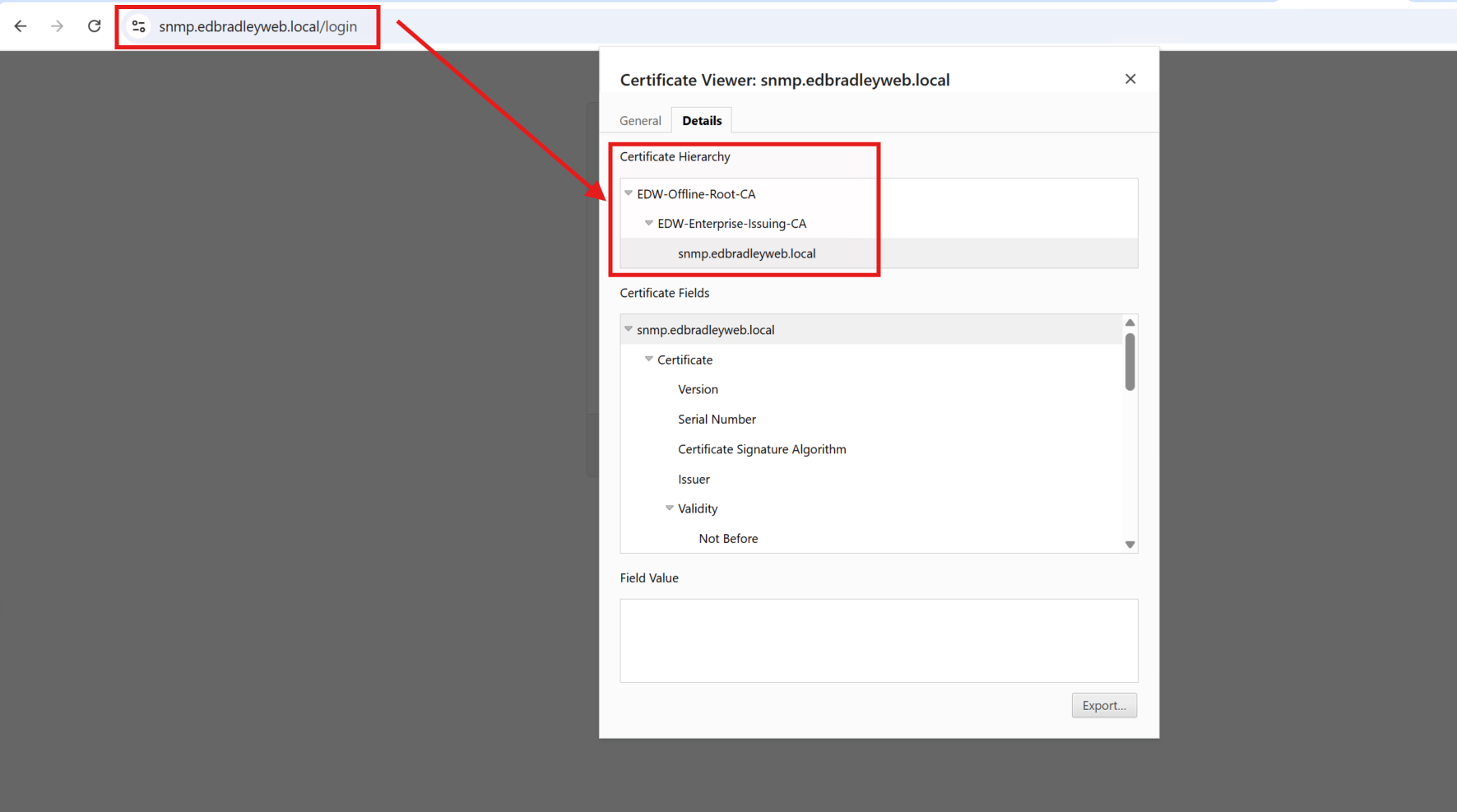The height and width of the screenshot is (812, 1457).
Task: Click the browser forward arrow
Action: pos(57,26)
